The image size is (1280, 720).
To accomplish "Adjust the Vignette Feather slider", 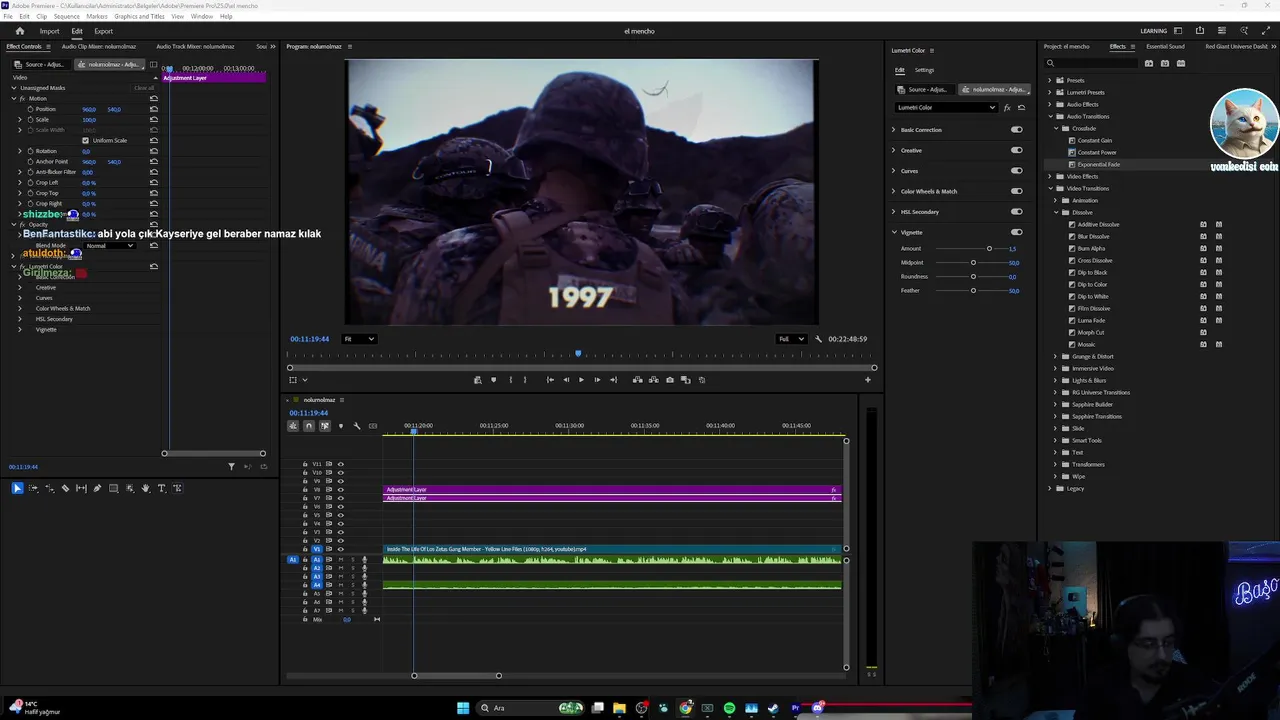I will 973,290.
